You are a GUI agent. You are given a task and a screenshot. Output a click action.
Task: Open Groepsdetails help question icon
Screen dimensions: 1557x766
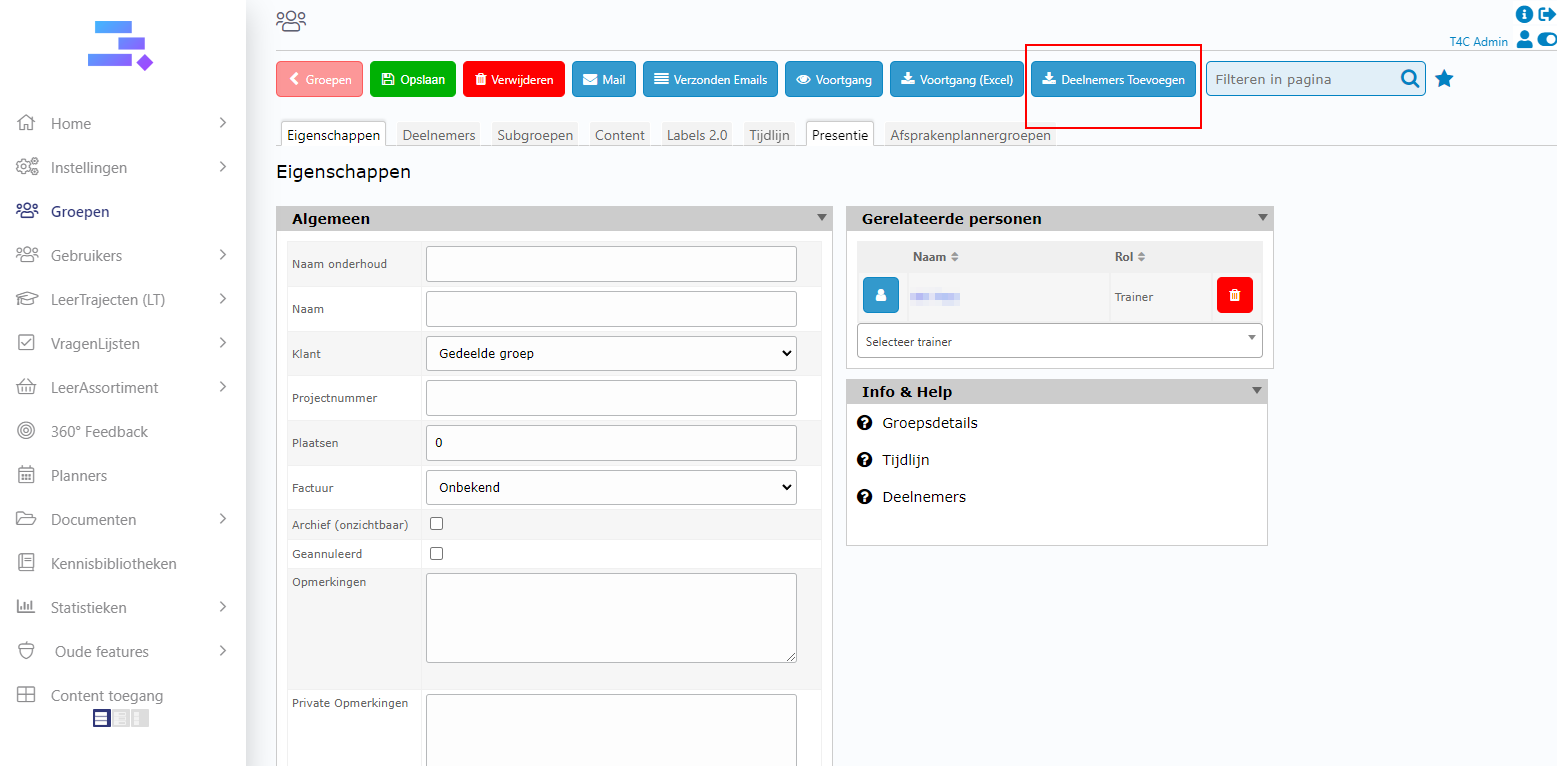(865, 423)
